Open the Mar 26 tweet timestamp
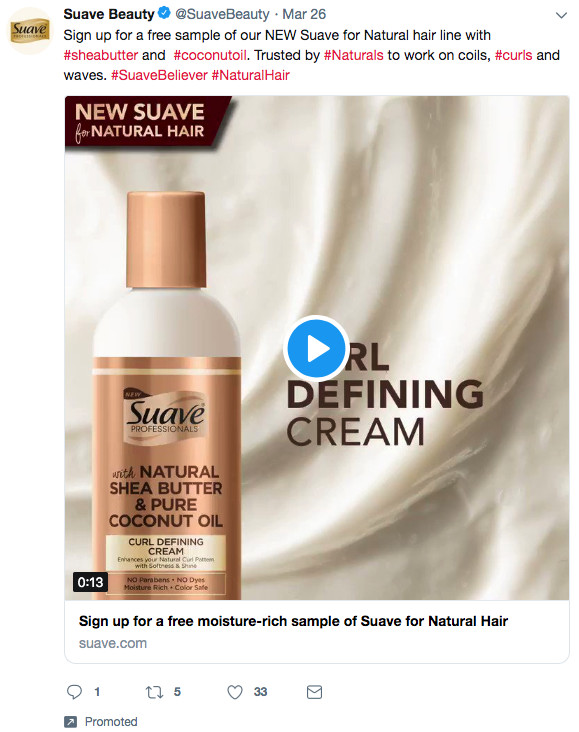 [304, 14]
